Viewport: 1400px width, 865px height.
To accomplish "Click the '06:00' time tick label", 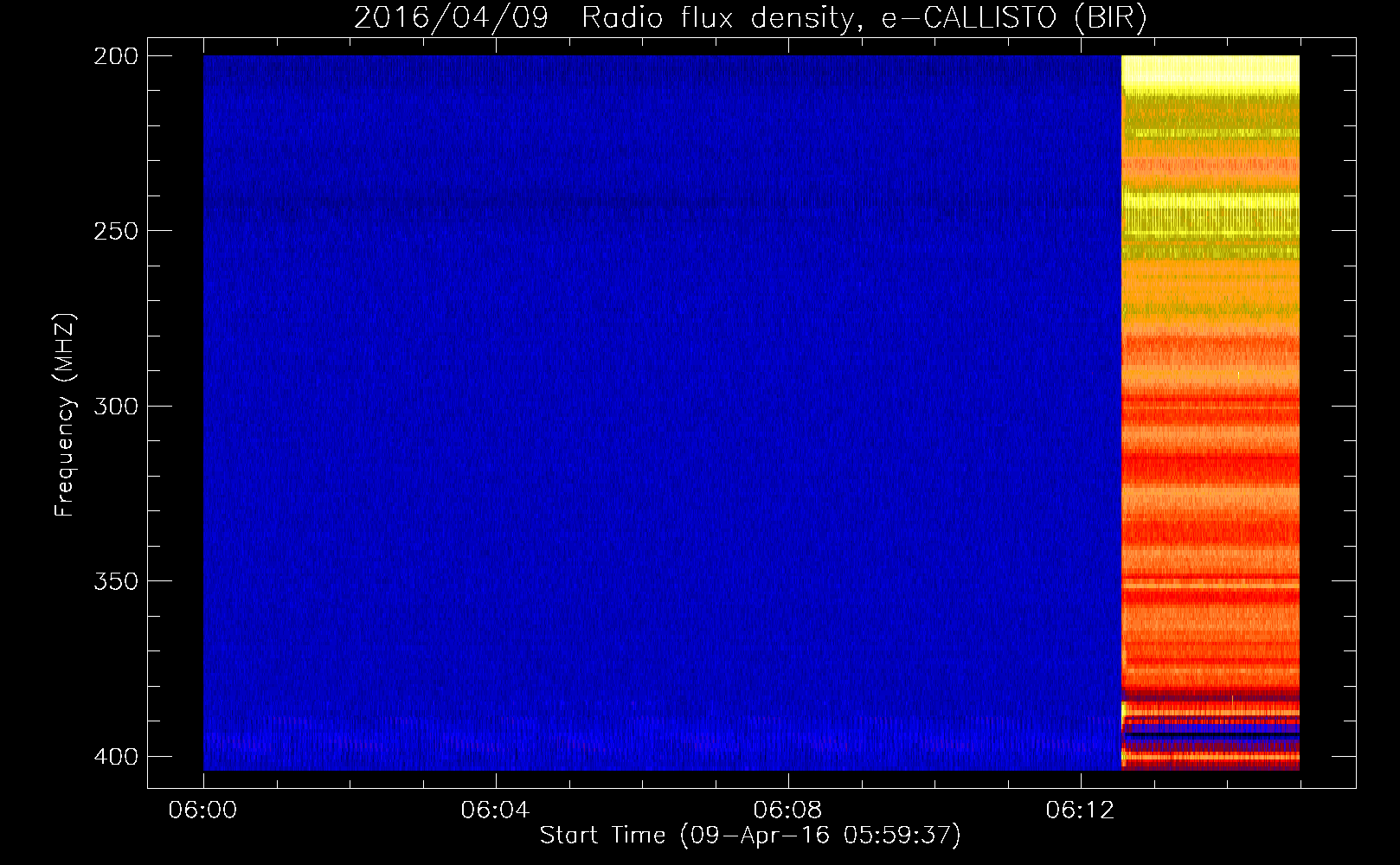I will tap(203, 811).
